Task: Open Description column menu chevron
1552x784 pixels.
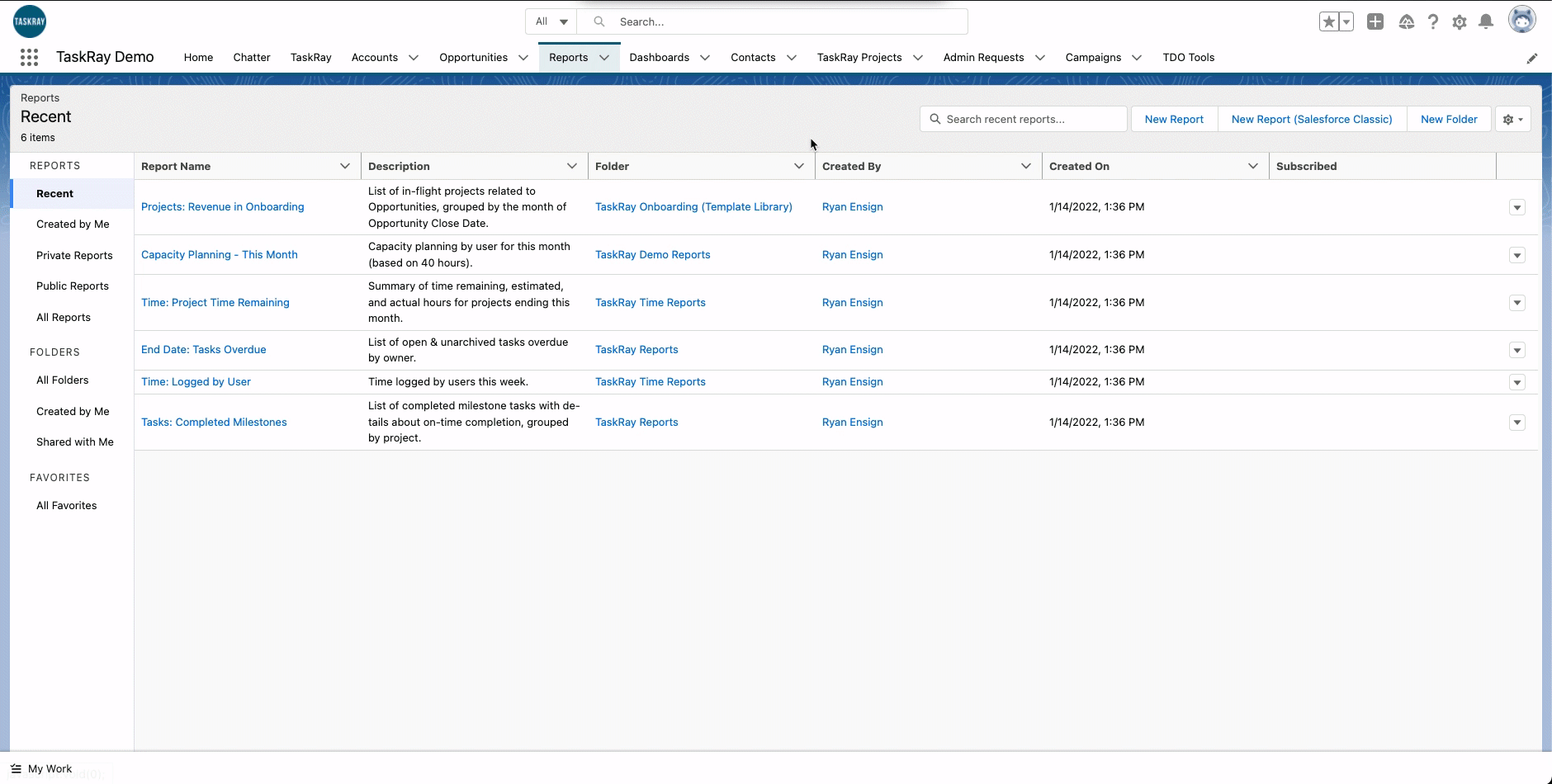Action: tap(572, 166)
